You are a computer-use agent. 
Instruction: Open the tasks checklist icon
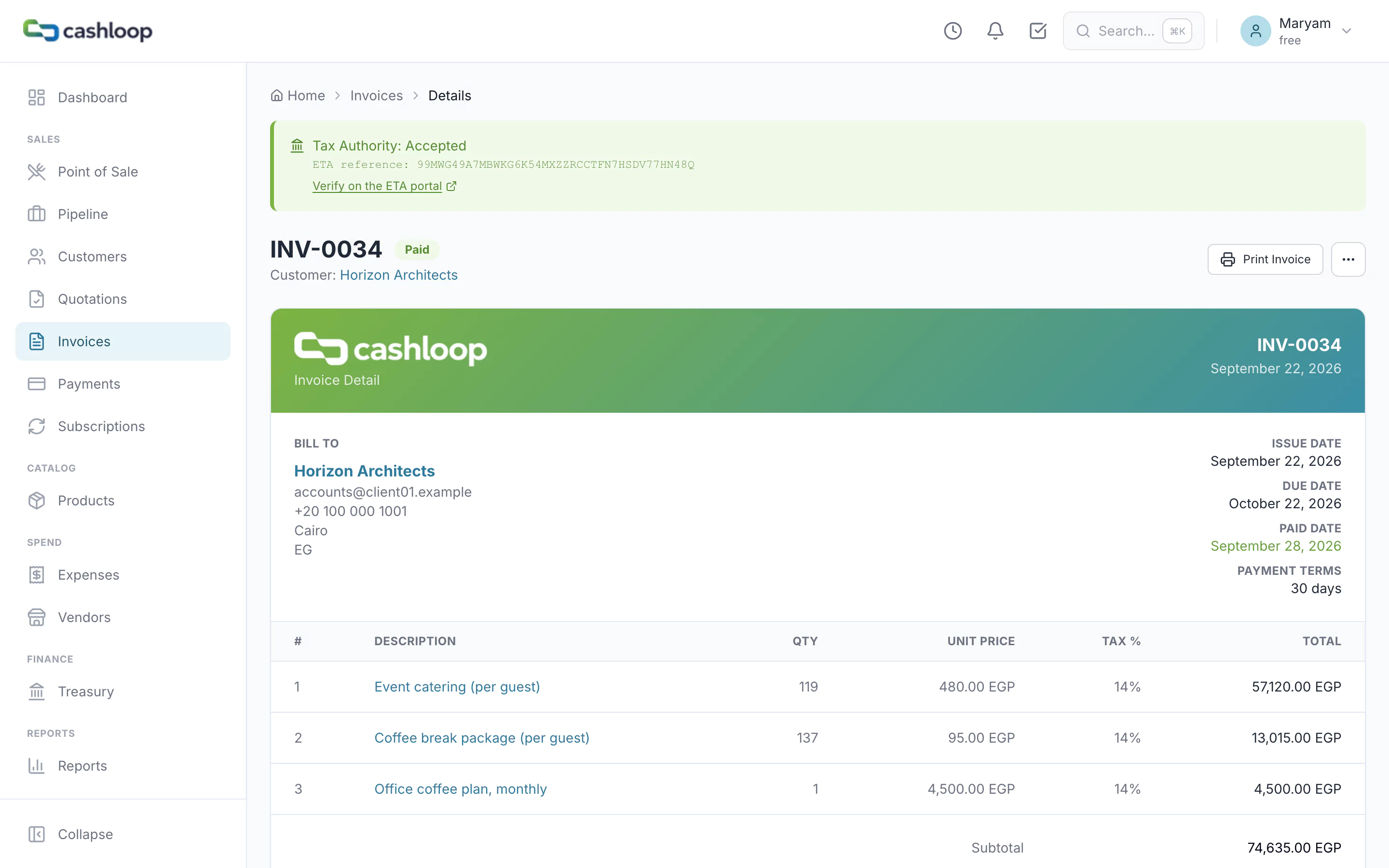(x=1038, y=31)
